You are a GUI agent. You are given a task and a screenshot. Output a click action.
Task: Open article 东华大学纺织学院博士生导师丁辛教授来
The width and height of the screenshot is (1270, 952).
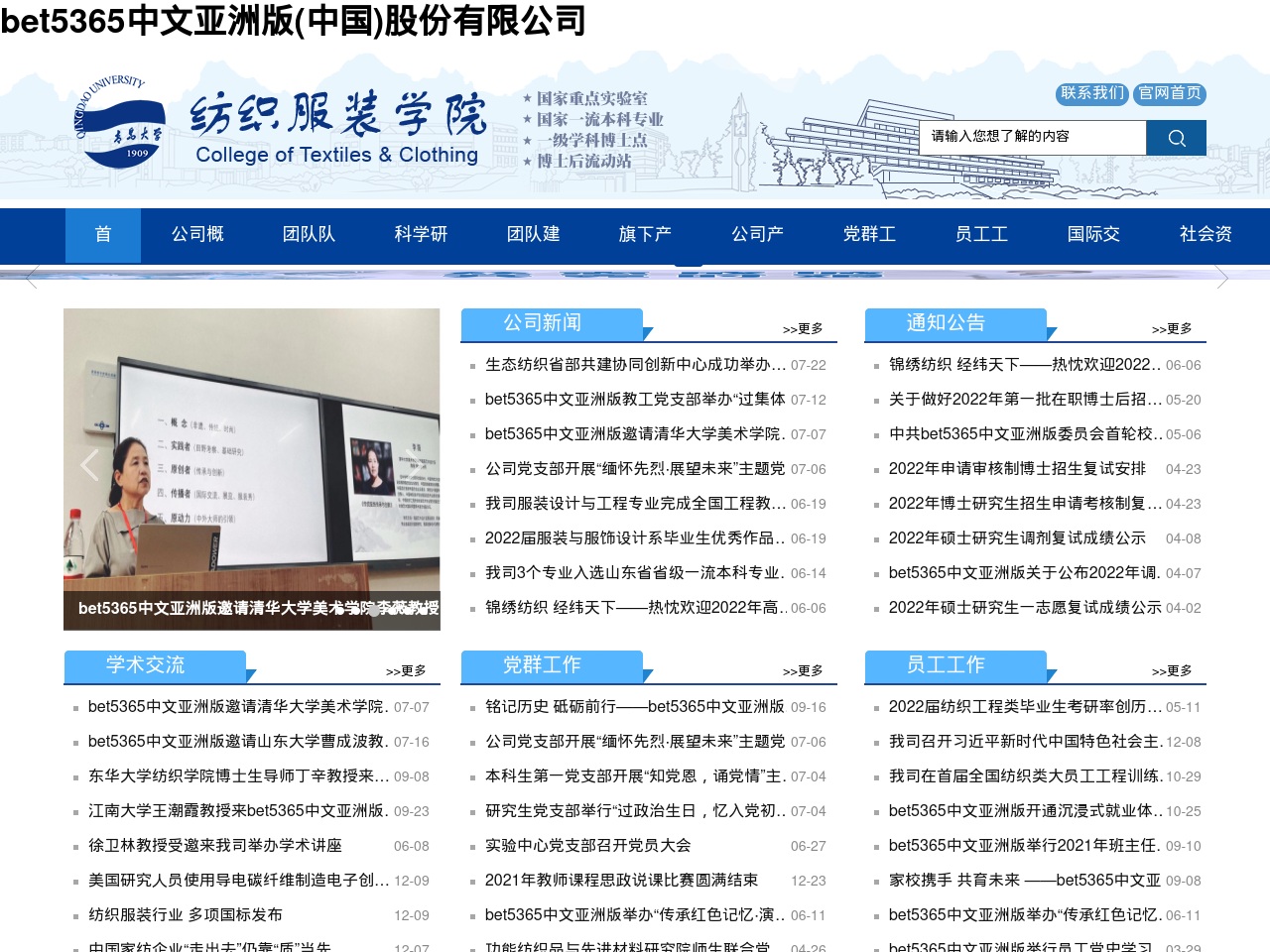tap(238, 776)
